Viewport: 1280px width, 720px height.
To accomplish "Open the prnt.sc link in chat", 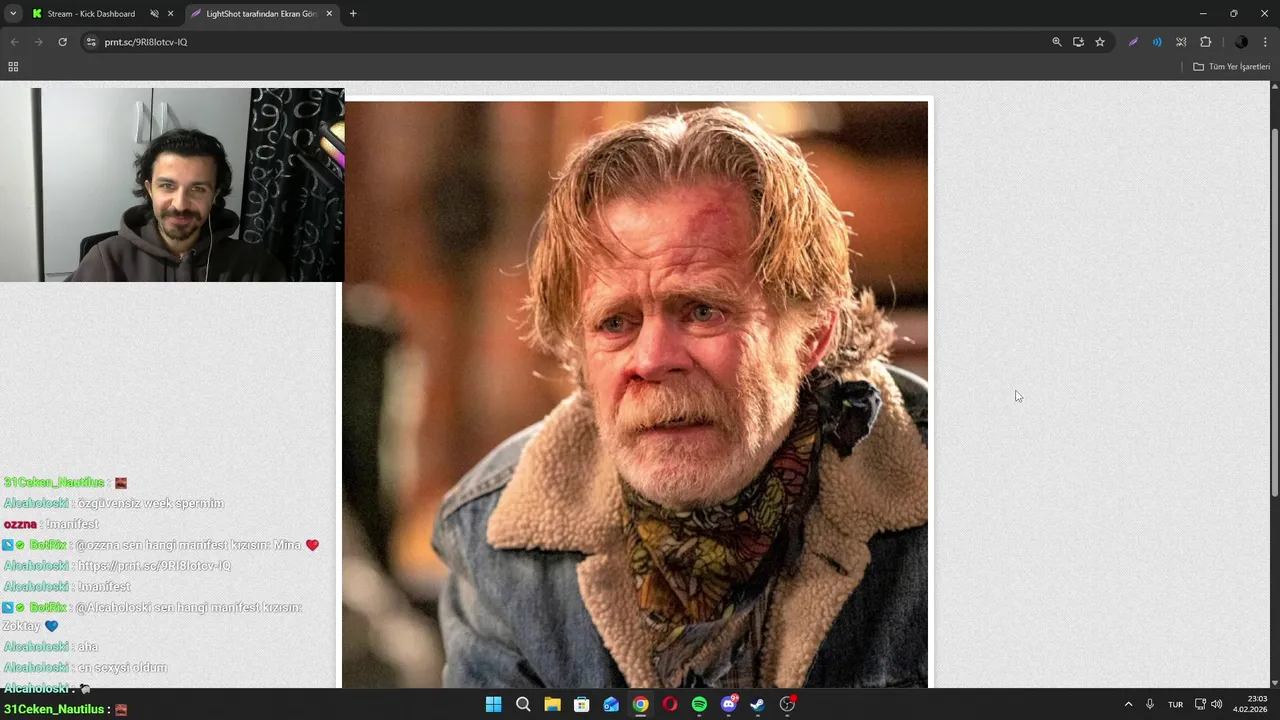I will (154, 566).
